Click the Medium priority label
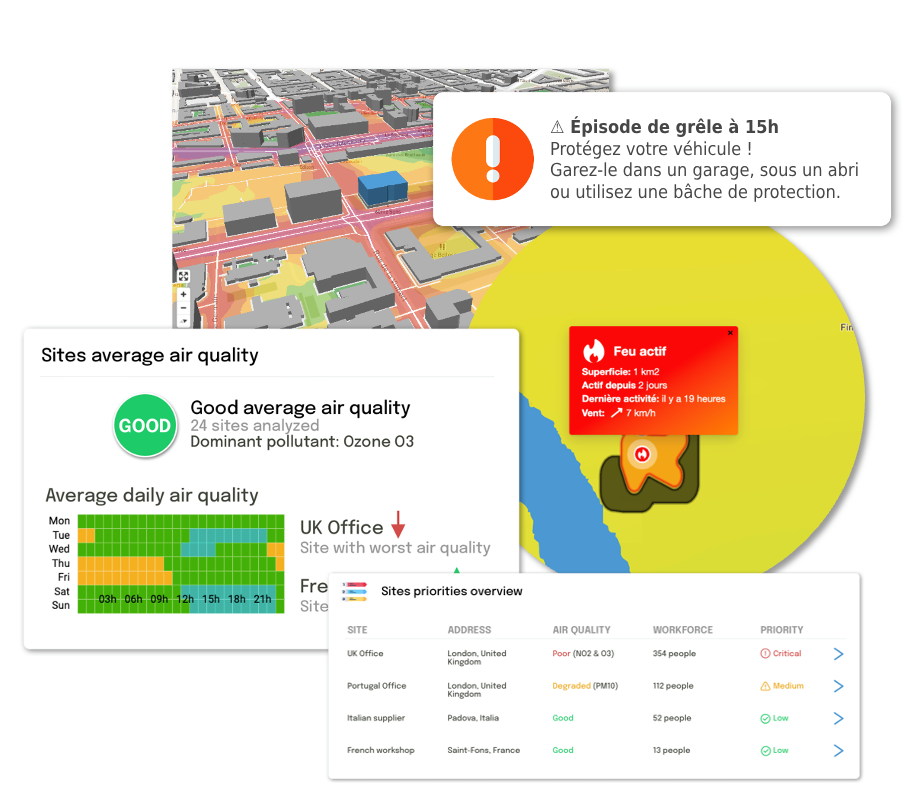 click(x=787, y=686)
